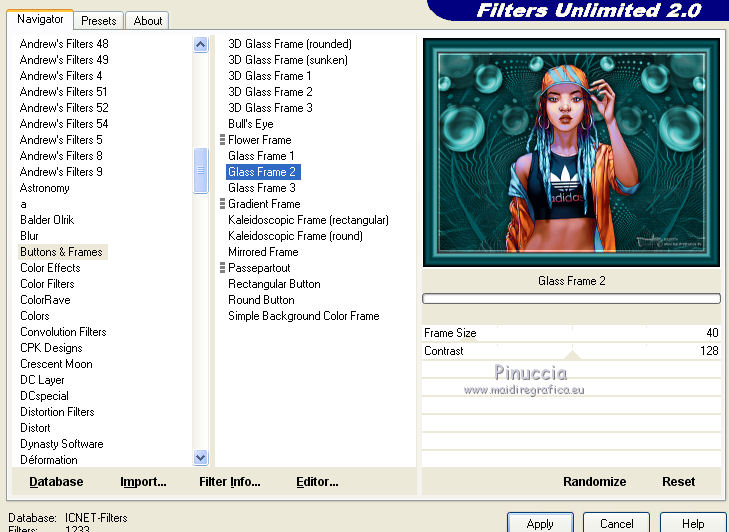Select the Balder Olrik category

point(47,220)
